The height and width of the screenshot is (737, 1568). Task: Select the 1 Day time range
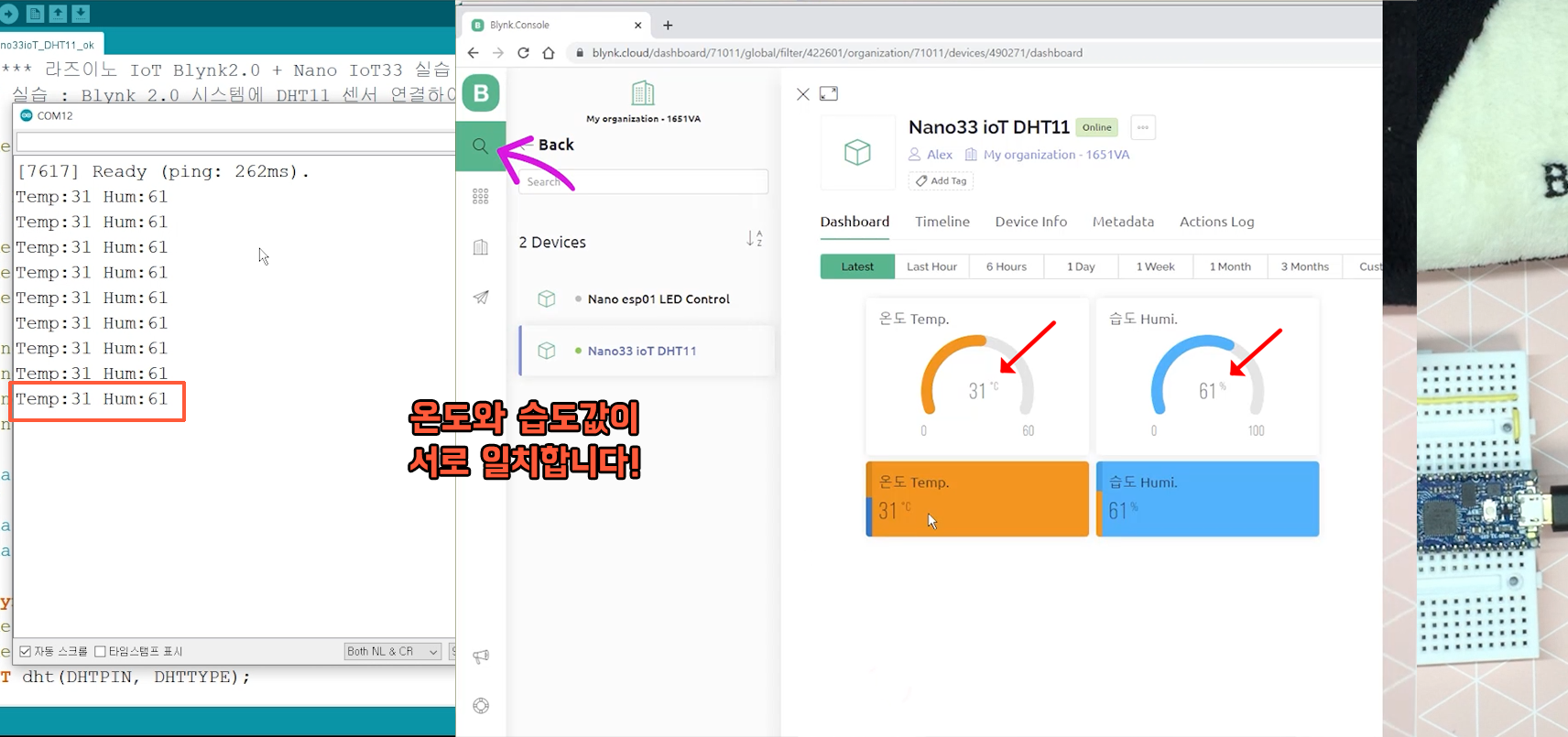pyautogui.click(x=1081, y=266)
